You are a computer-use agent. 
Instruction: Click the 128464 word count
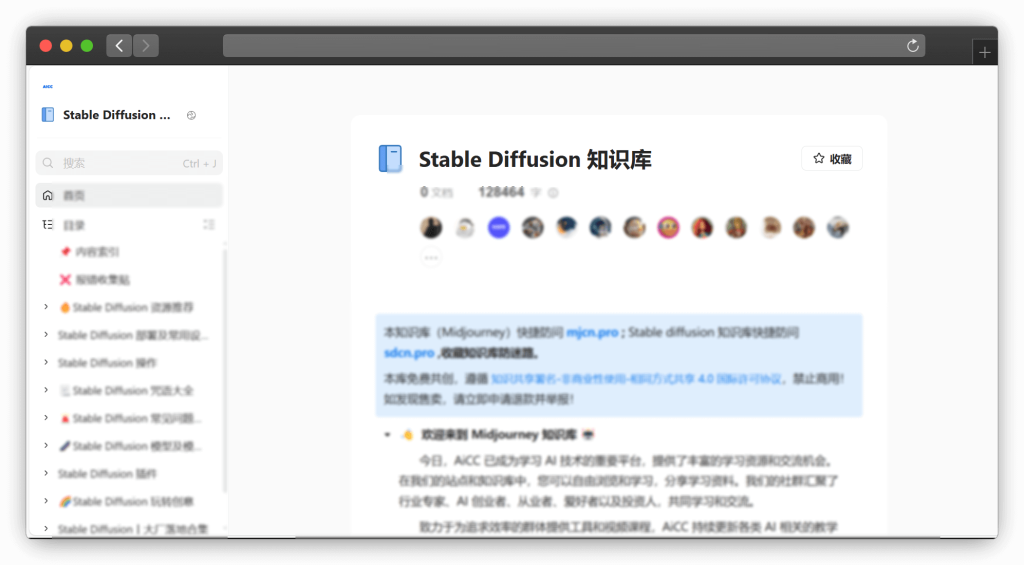tap(502, 192)
